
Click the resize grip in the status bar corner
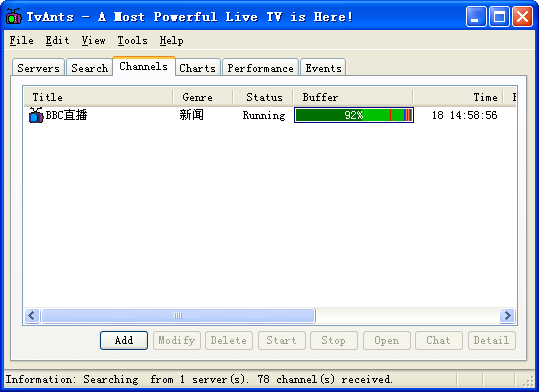528,381
